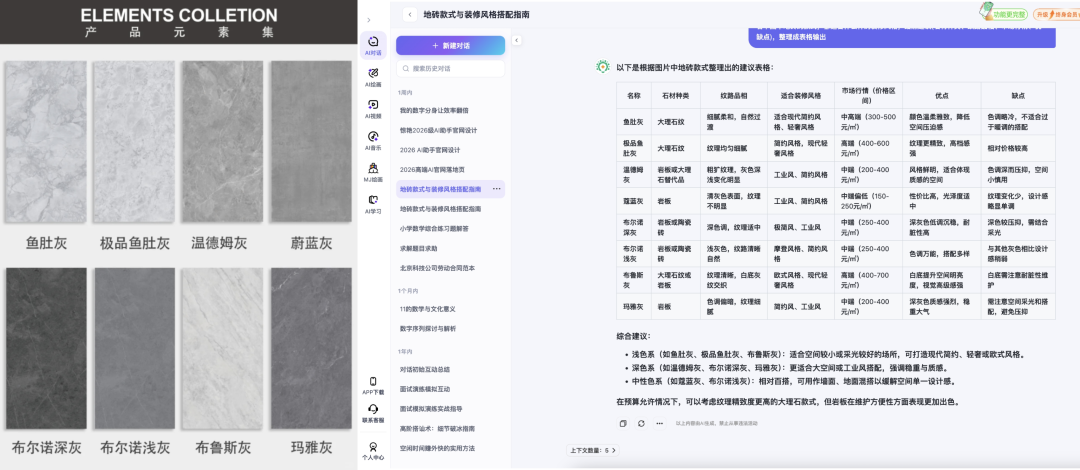
Task: Click the 布尔诺浅灰 tile sample image
Action: (x=134, y=349)
